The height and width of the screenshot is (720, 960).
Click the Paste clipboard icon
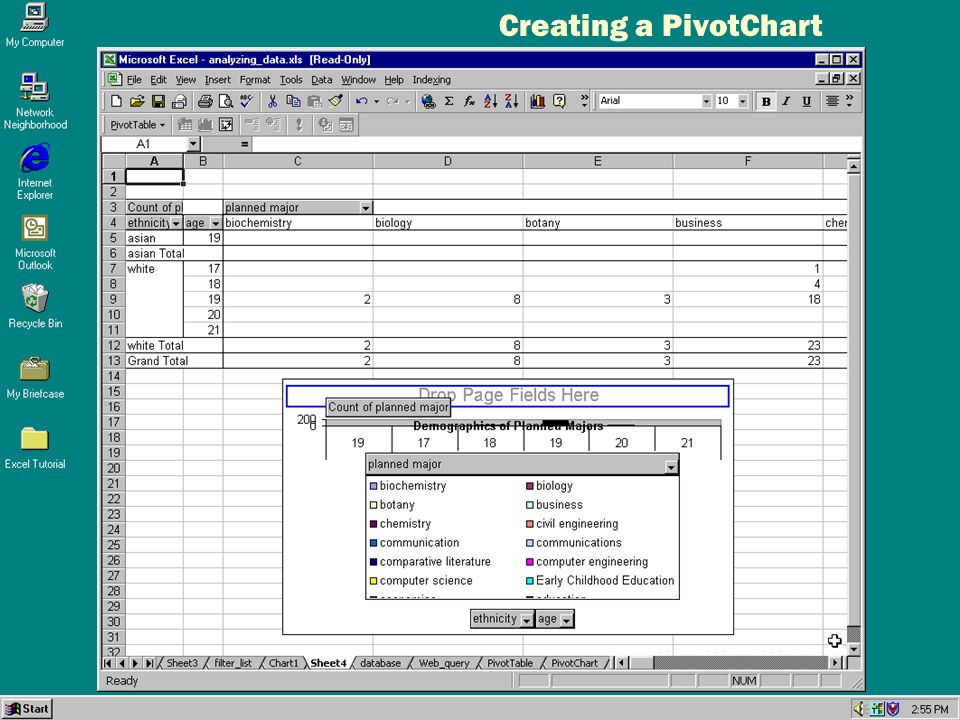click(314, 102)
